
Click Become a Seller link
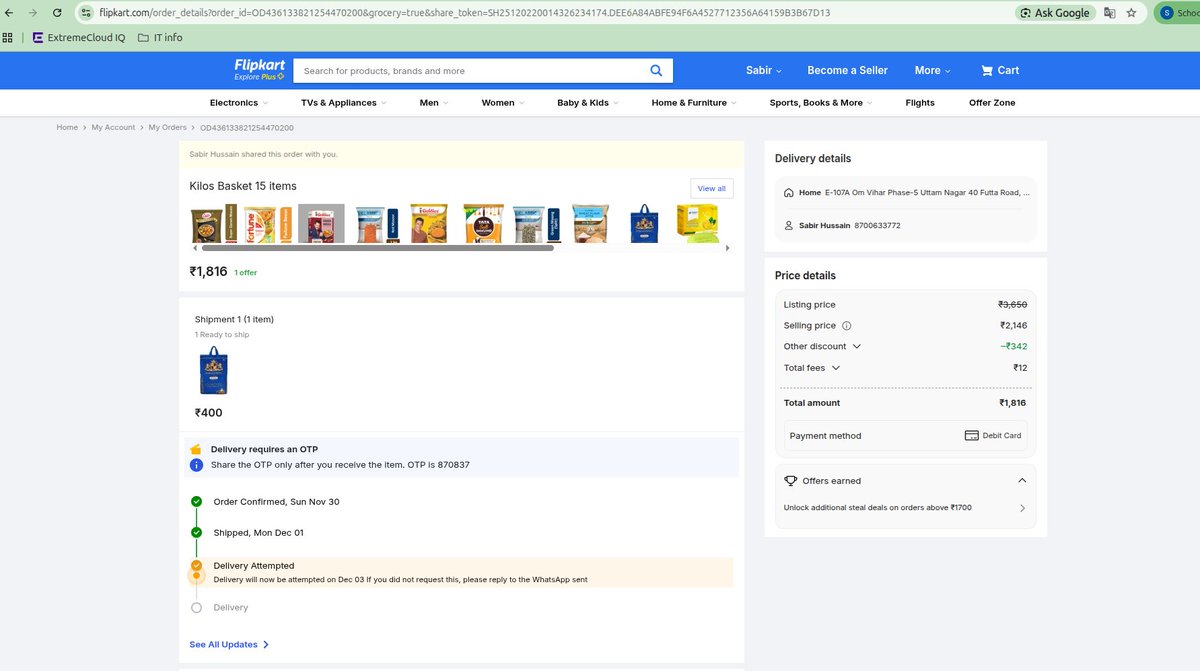pyautogui.click(x=847, y=70)
